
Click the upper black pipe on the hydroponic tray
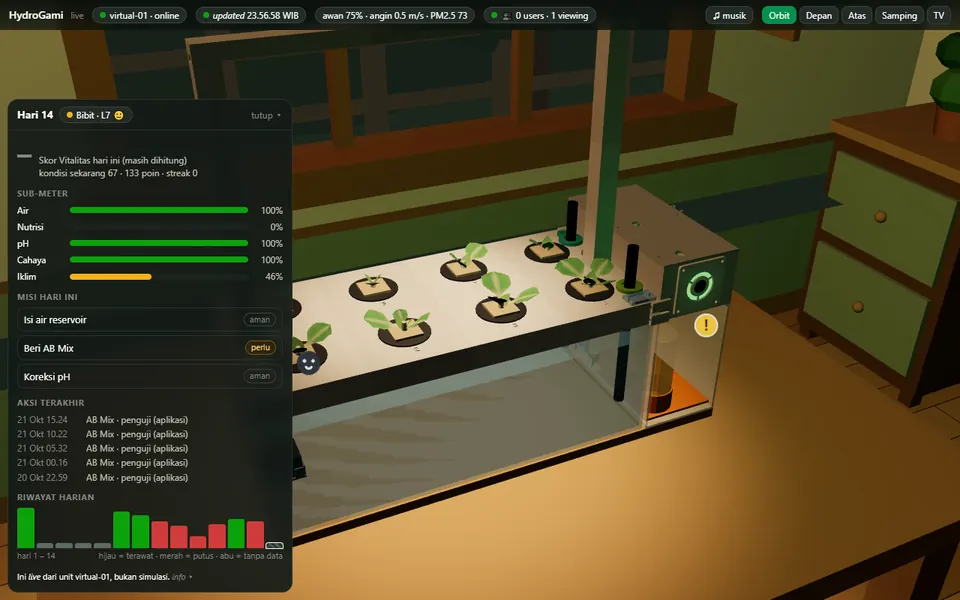pyautogui.click(x=571, y=221)
